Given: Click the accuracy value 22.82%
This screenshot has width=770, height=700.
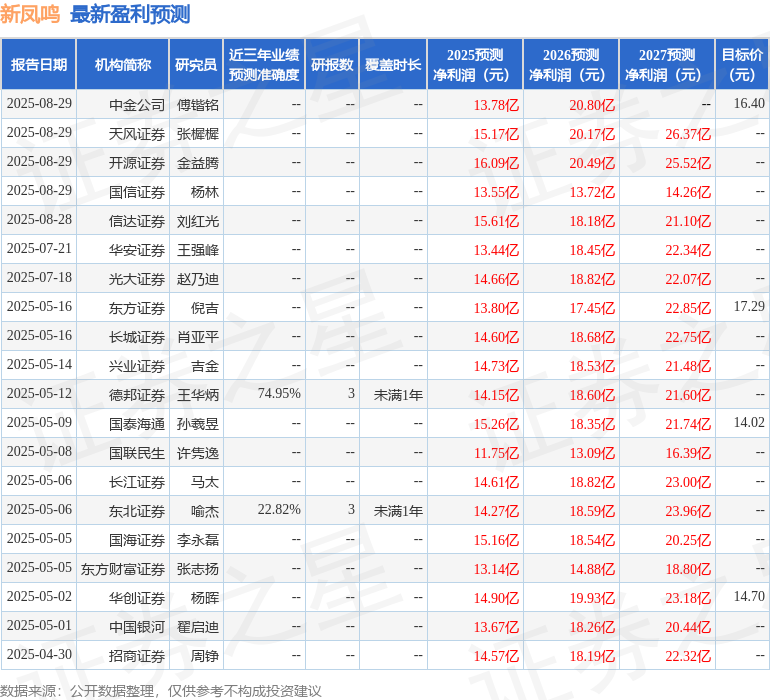Looking at the screenshot, I should point(279,509).
